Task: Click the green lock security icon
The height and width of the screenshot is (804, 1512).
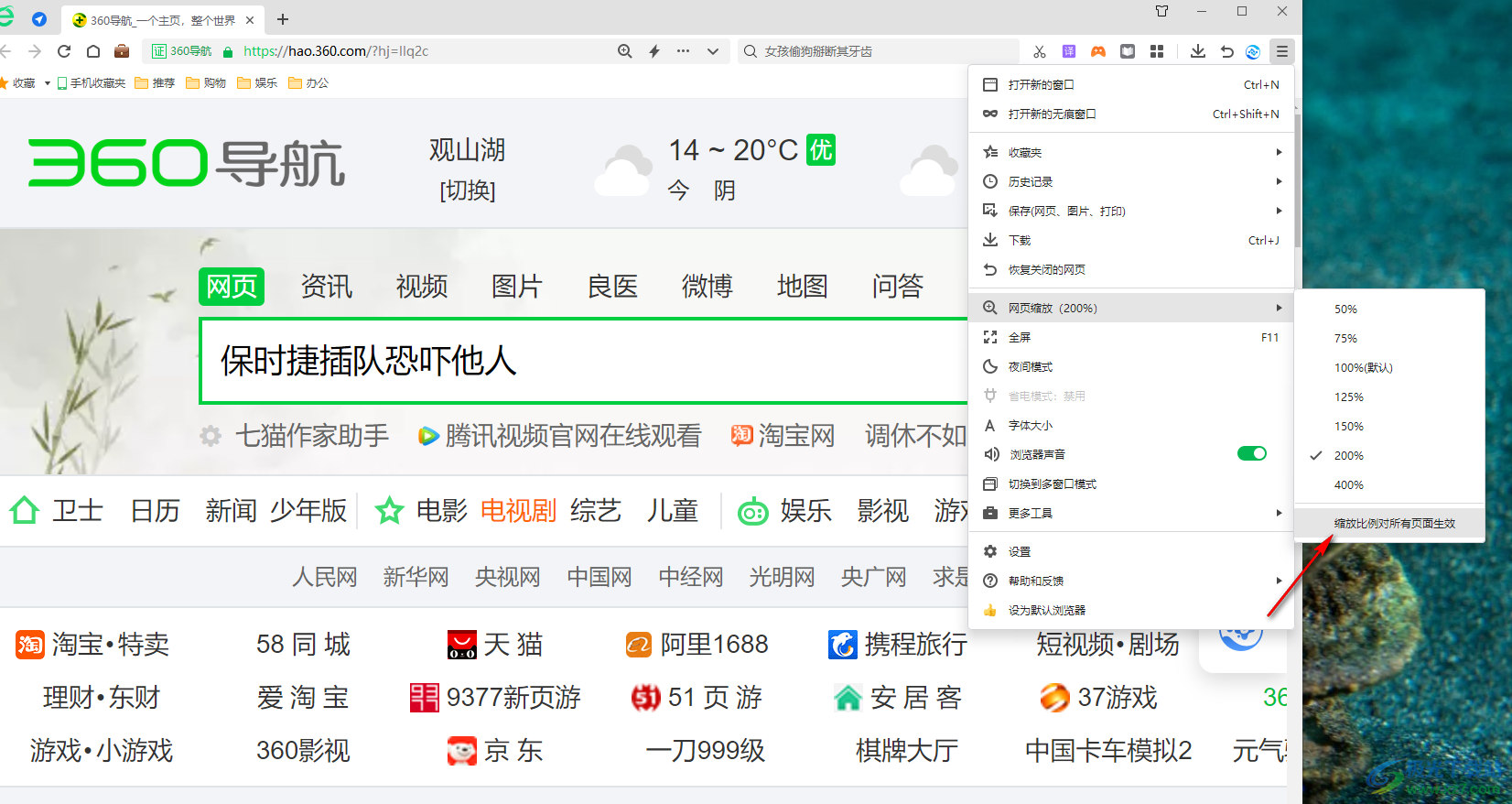Action: point(228,52)
